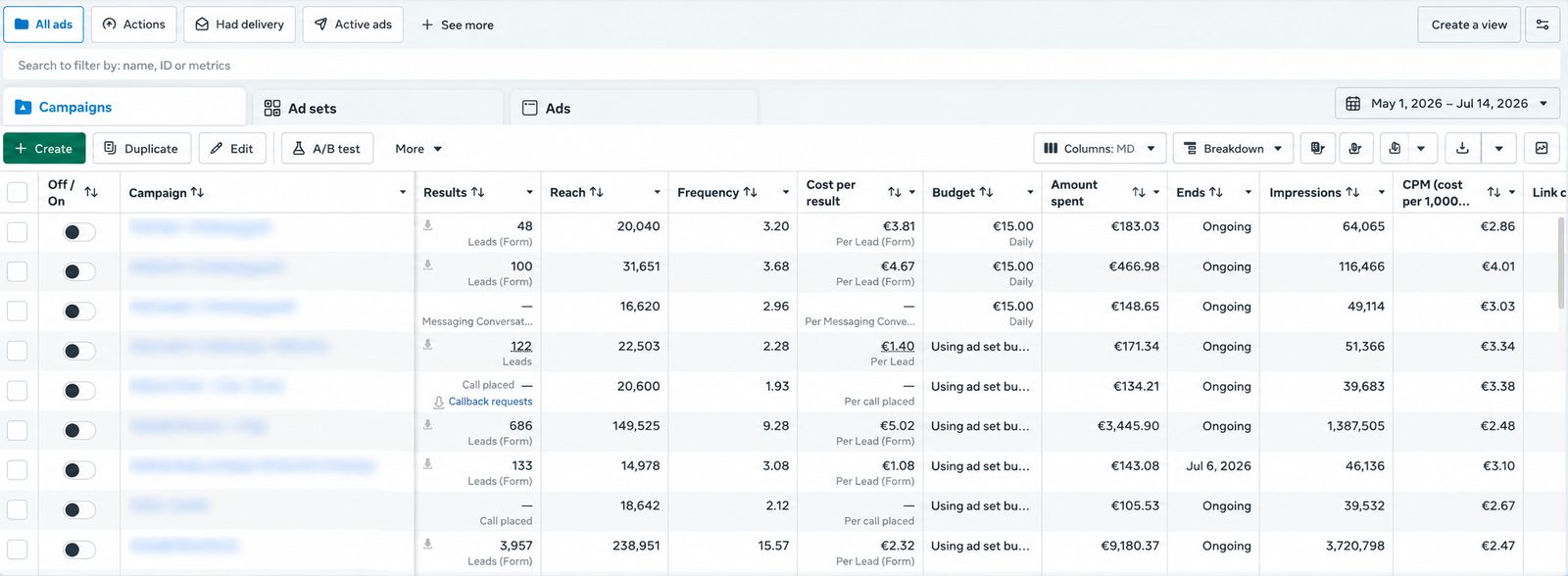1568x576 pixels.
Task: Click See more filter views
Action: [x=458, y=24]
